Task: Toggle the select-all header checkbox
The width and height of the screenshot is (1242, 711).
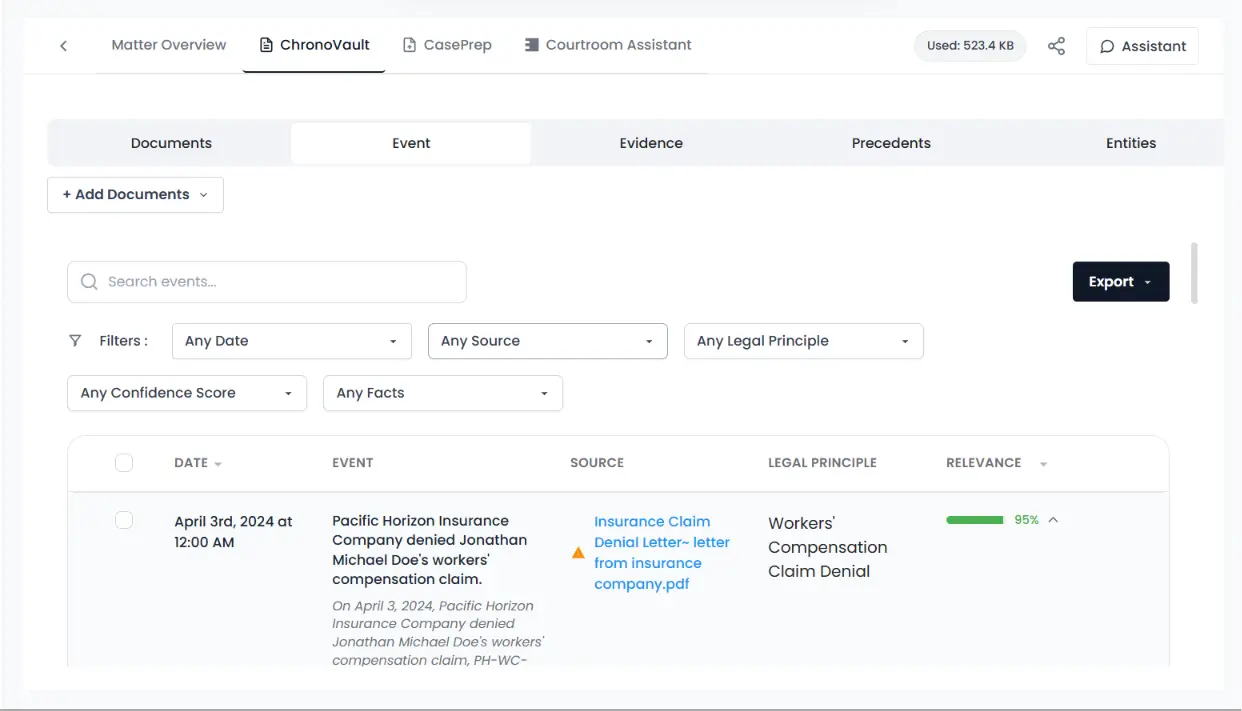Action: coord(124,463)
